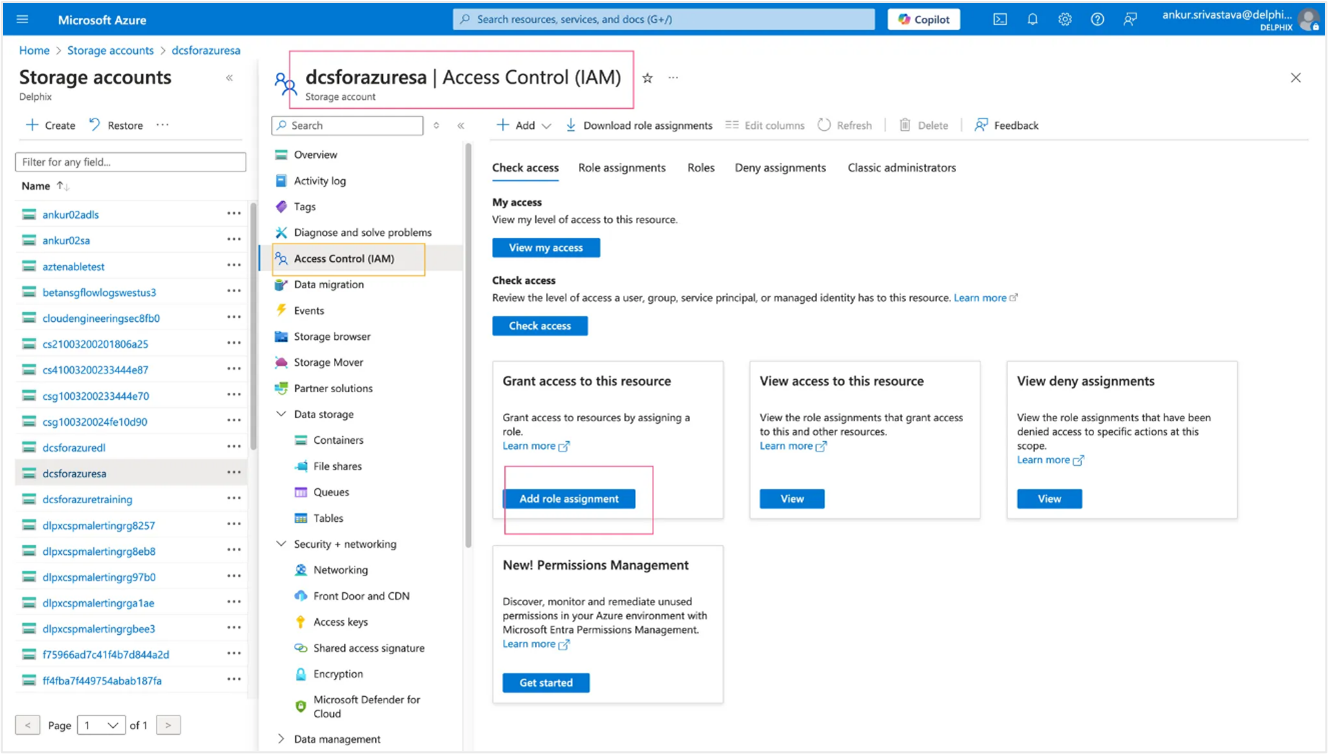
Task: Create a new storage account
Action: pos(51,125)
